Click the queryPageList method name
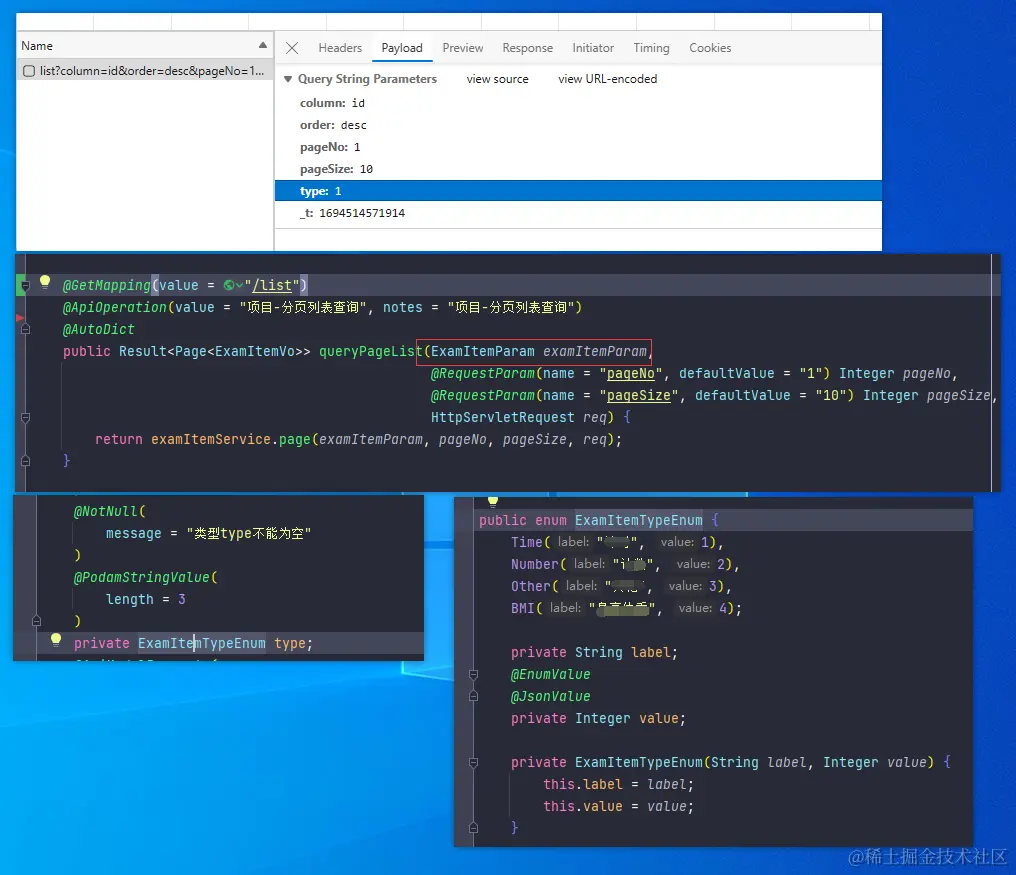This screenshot has height=875, width=1016. [x=371, y=351]
